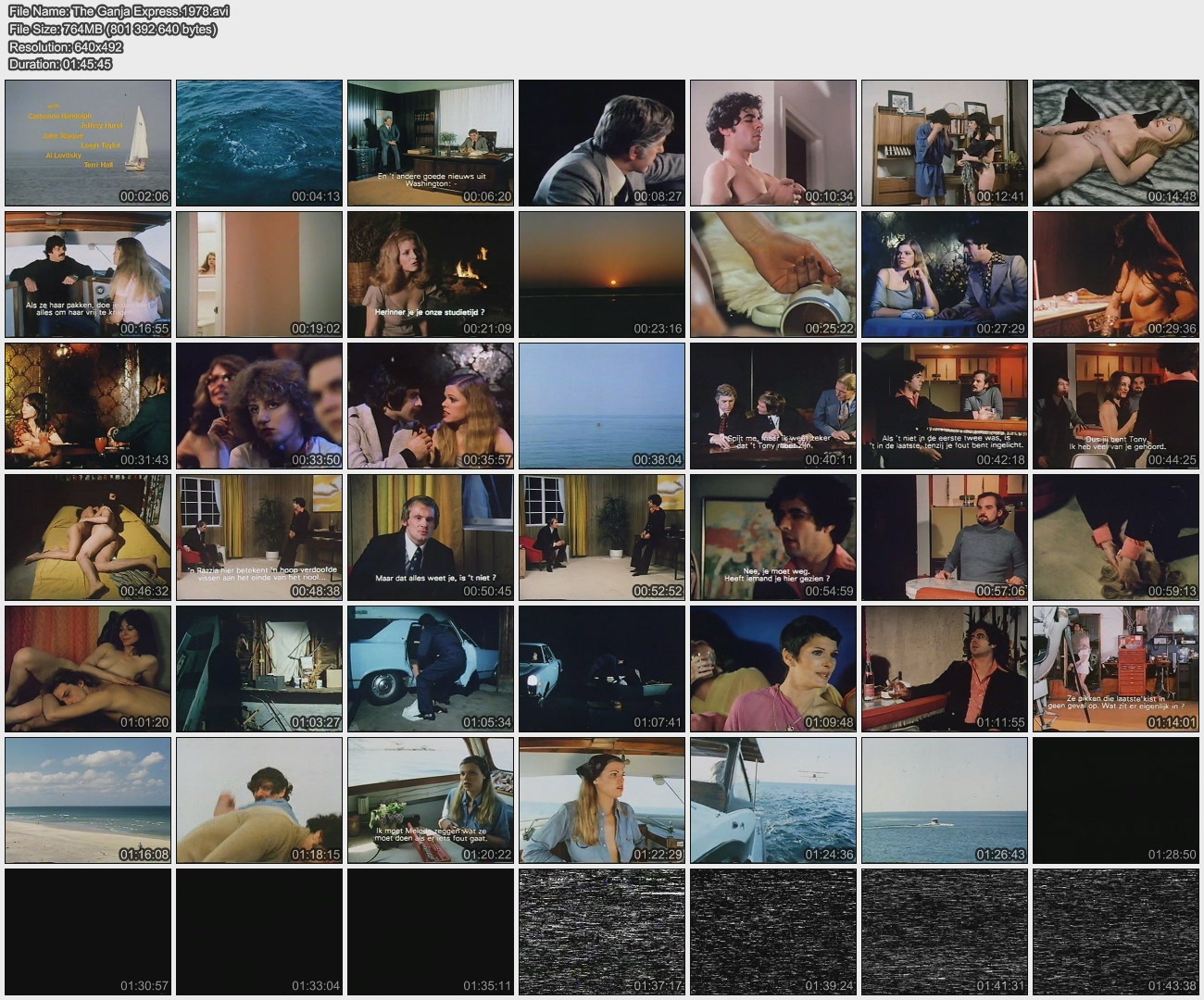Image resolution: width=1204 pixels, height=1000 pixels.
Task: Open the white car thumbnail at 01:05:34
Action: tap(431, 669)
